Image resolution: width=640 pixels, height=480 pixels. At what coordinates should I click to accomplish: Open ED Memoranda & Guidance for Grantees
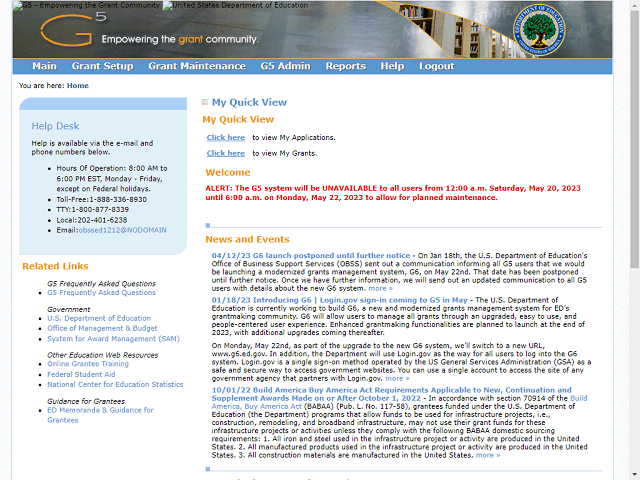100,415
